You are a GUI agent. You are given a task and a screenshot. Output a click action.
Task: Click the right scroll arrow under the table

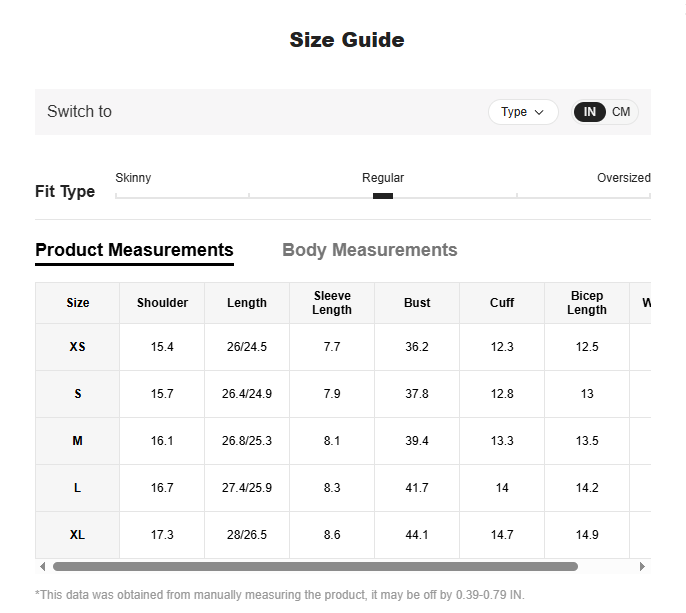click(x=642, y=567)
